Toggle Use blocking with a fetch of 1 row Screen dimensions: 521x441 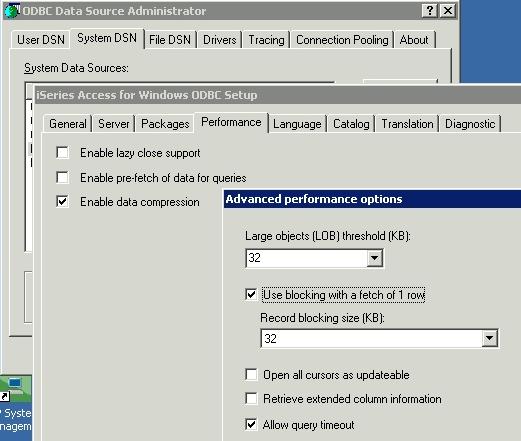click(251, 295)
